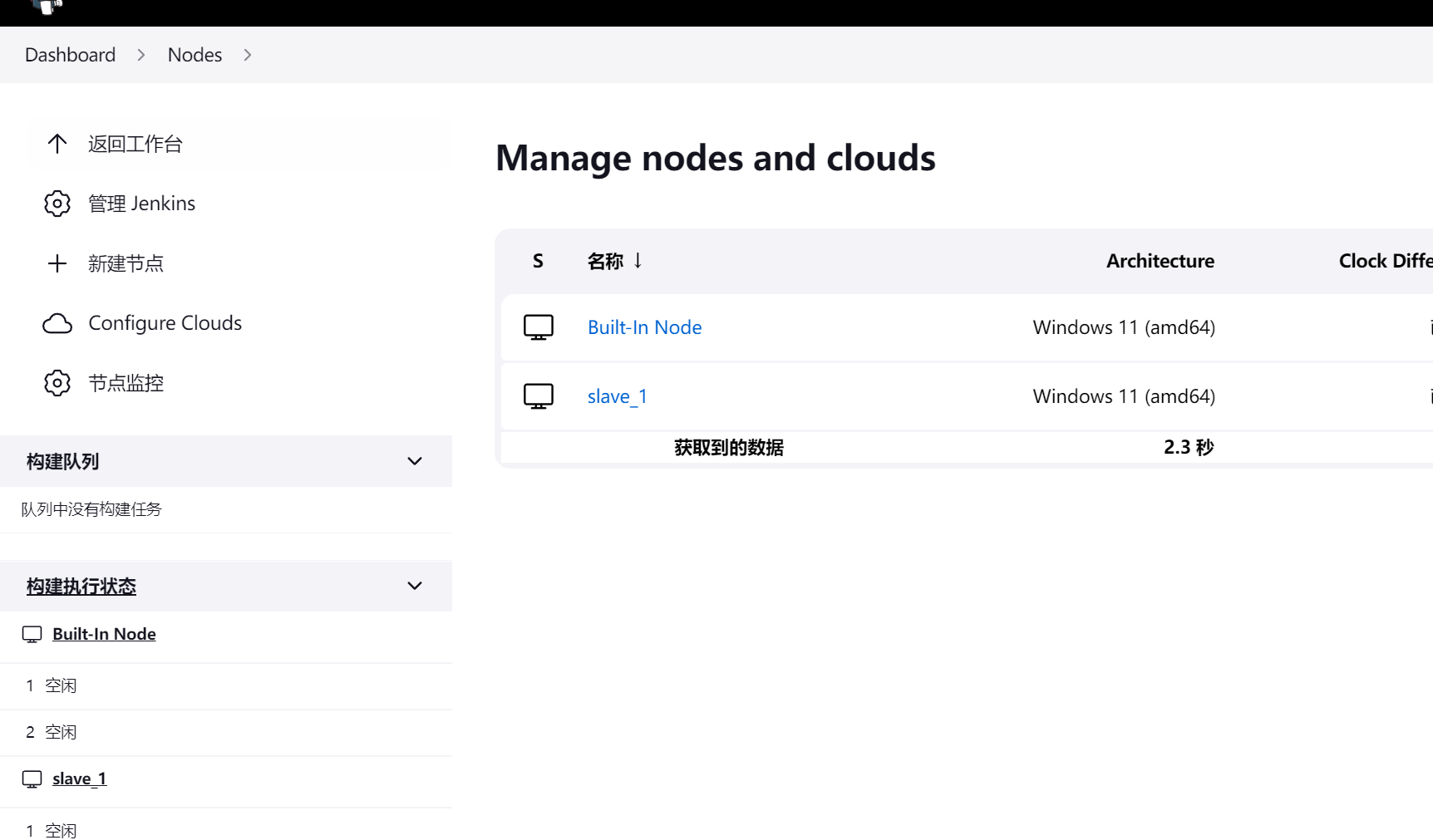Go to Dashboard breadcrumb
The image size is (1433, 840).
pyautogui.click(x=71, y=55)
